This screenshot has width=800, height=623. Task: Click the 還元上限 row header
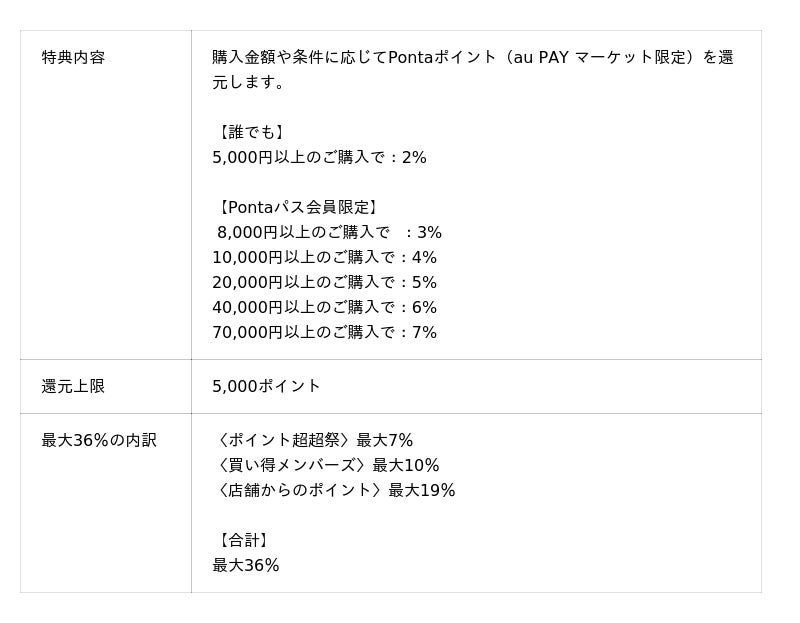(x=73, y=386)
